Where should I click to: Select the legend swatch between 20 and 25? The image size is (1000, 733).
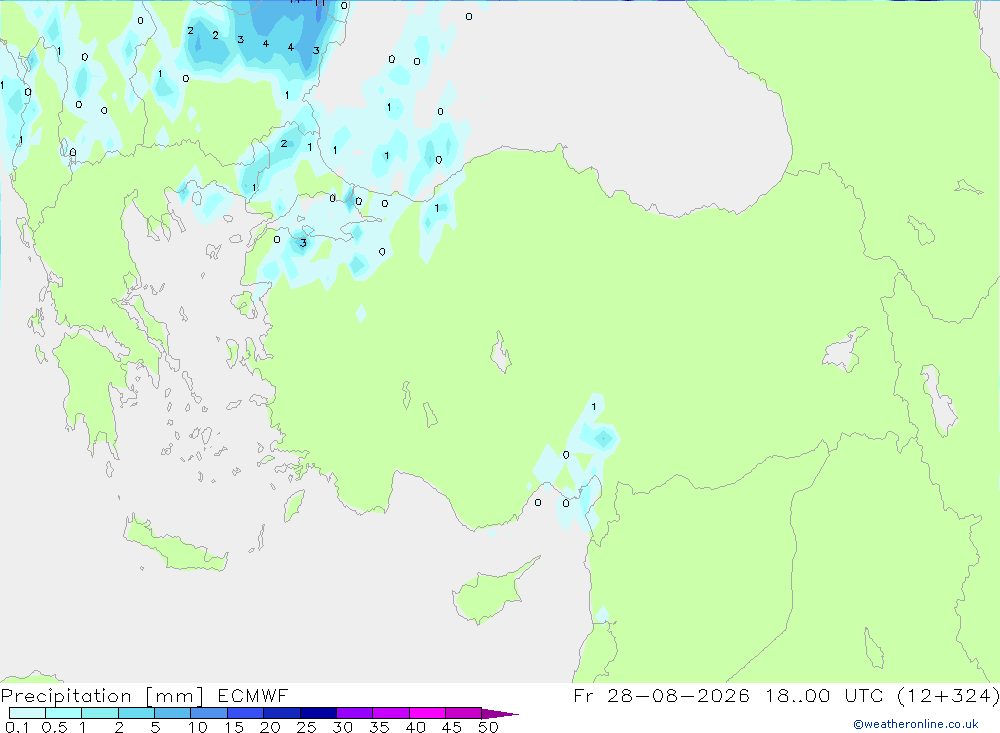pyautogui.click(x=282, y=713)
